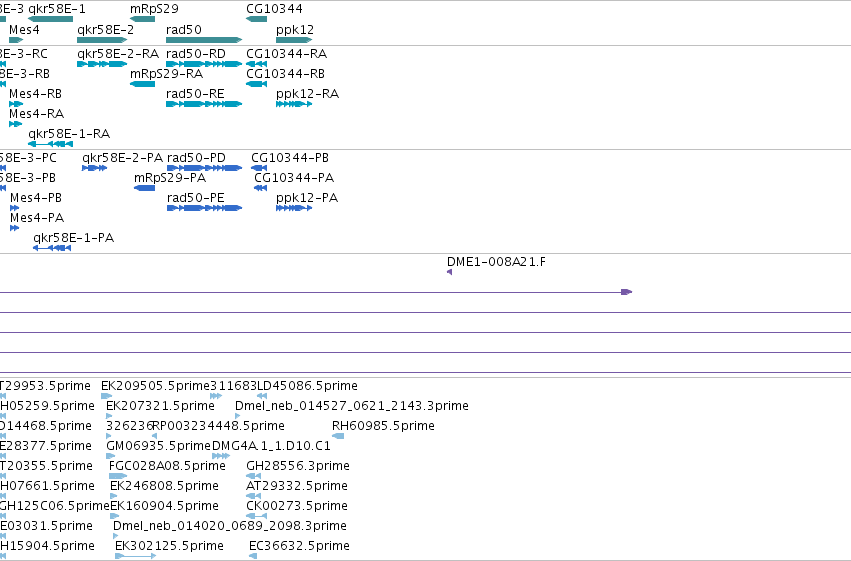Select the AT29332.5prime EST label
The width and height of the screenshot is (851, 561).
297,486
